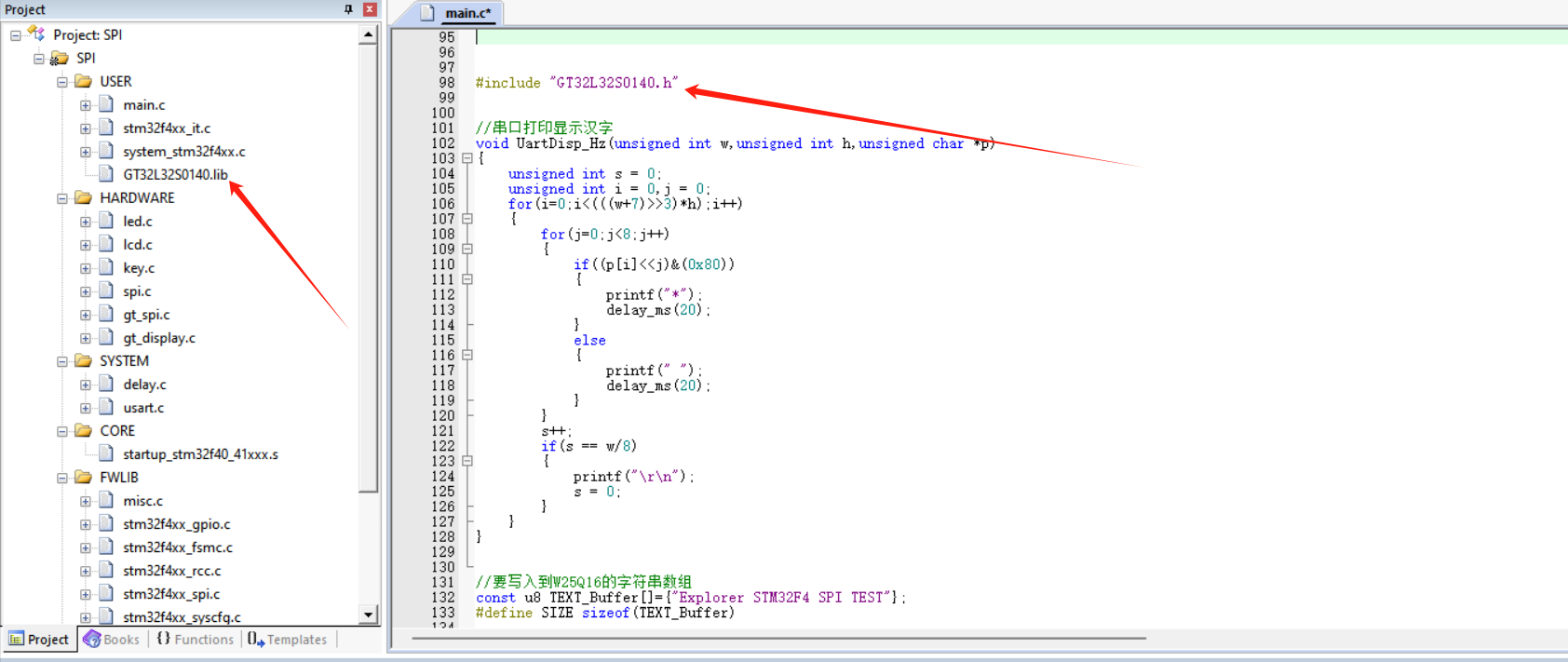Fold the for-loop block at line 107
Viewport: 1568px width, 662px height.
467,219
